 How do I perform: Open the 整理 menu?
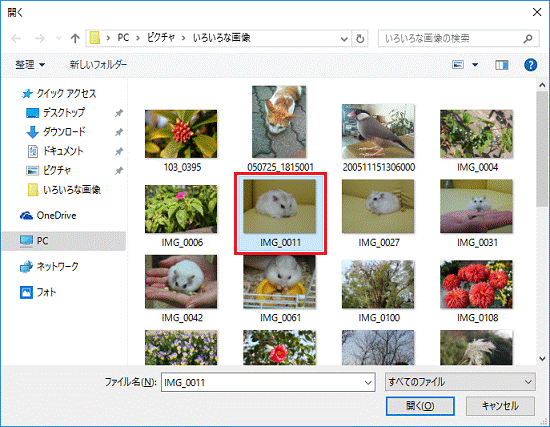(x=30, y=65)
